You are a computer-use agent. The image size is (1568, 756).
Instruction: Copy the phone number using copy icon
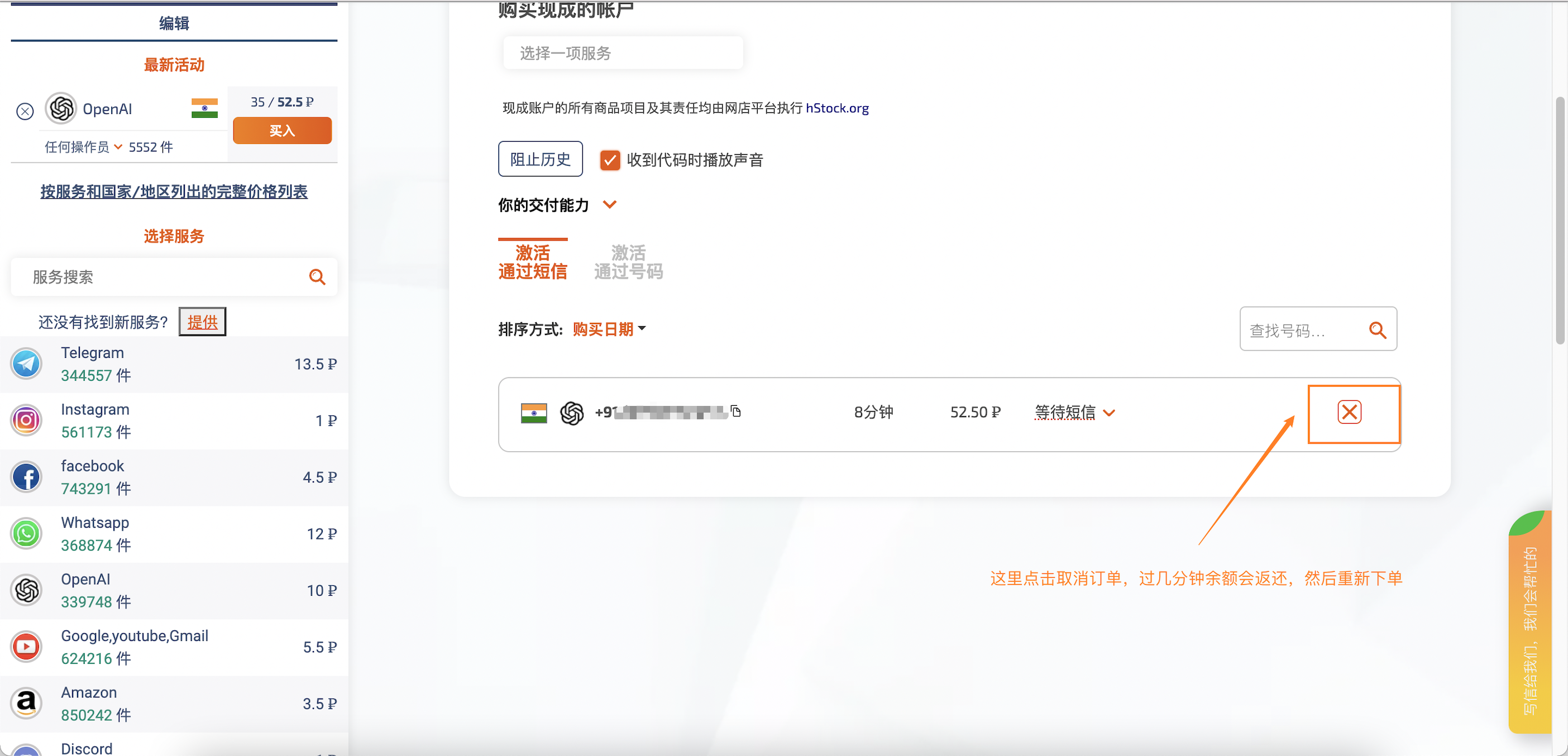pos(736,412)
